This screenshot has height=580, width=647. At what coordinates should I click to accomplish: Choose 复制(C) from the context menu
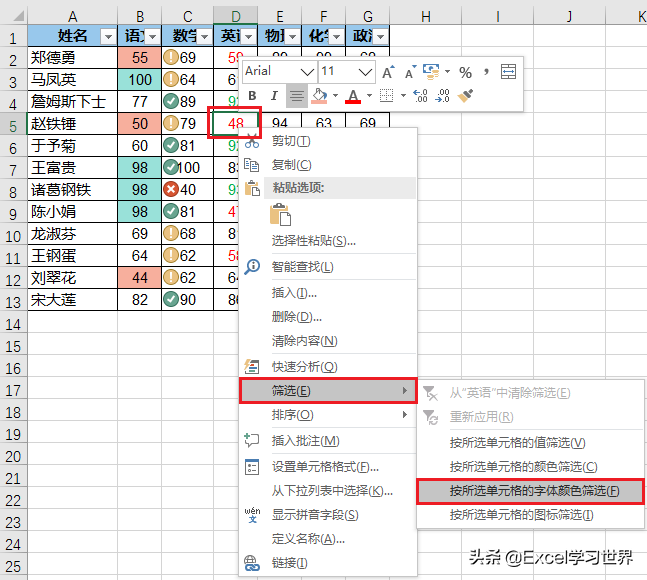328,165
